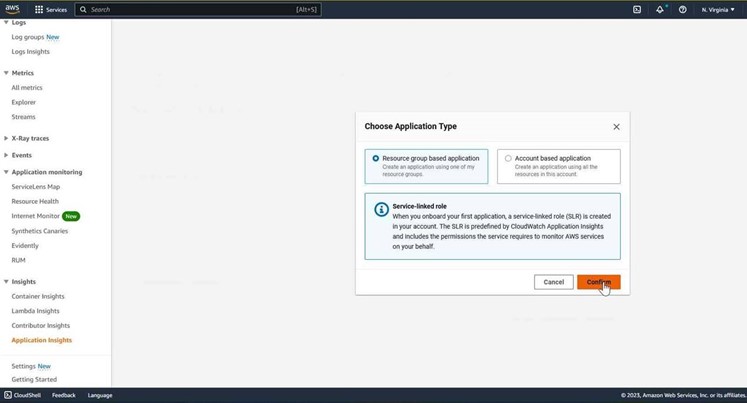Open the help question mark icon
Image resolution: width=747 pixels, height=403 pixels.
(x=683, y=10)
